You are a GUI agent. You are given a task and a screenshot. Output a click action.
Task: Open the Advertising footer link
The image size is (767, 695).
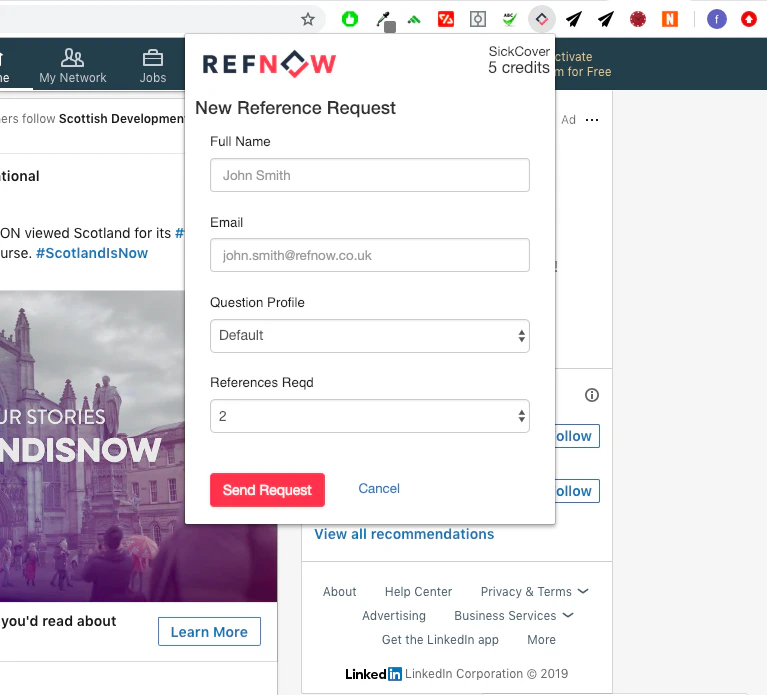(x=394, y=616)
